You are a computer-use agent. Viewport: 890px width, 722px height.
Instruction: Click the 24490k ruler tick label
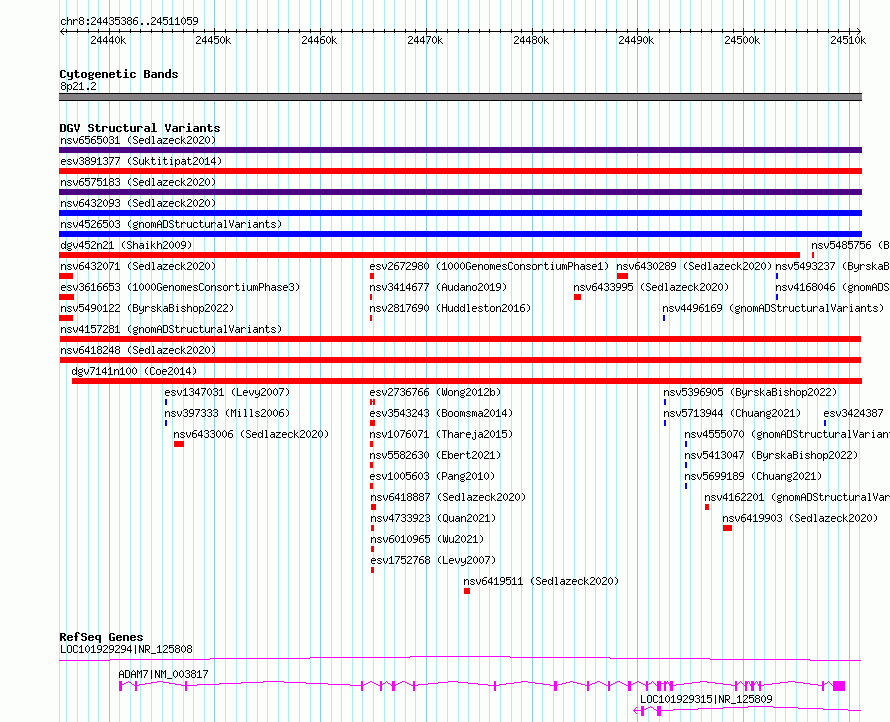(636, 40)
